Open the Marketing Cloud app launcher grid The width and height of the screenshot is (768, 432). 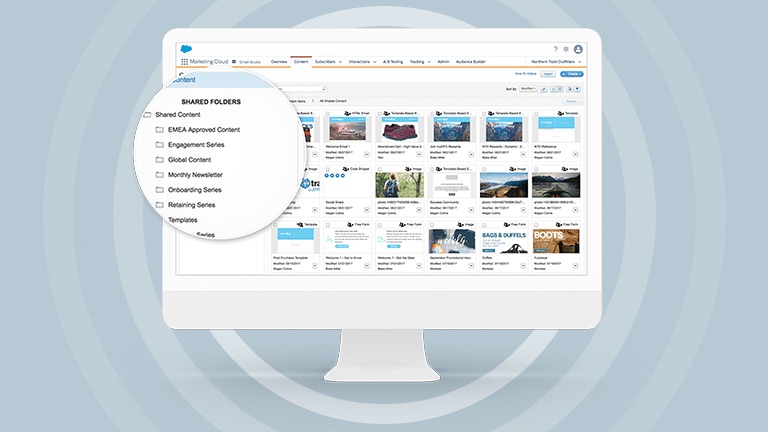[185, 61]
